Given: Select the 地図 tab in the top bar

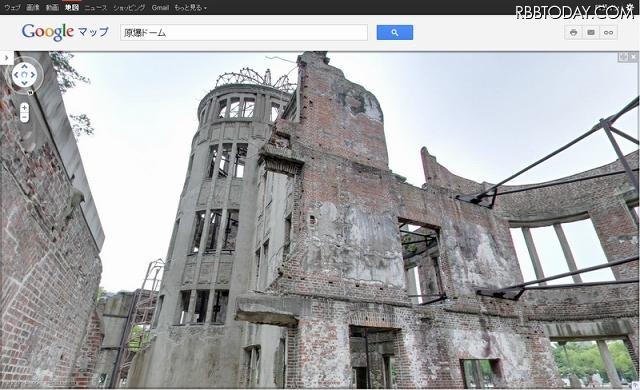Looking at the screenshot, I should click(x=72, y=7).
